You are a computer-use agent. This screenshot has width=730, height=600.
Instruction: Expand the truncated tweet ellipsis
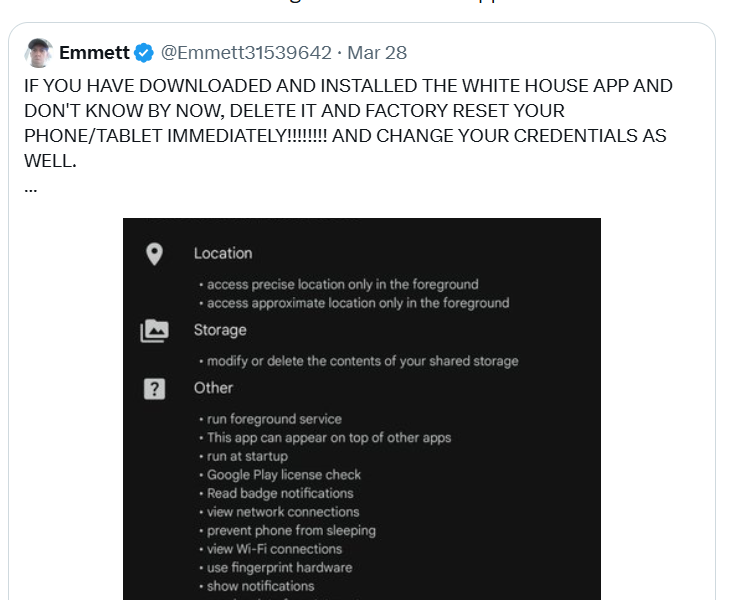[x=30, y=187]
